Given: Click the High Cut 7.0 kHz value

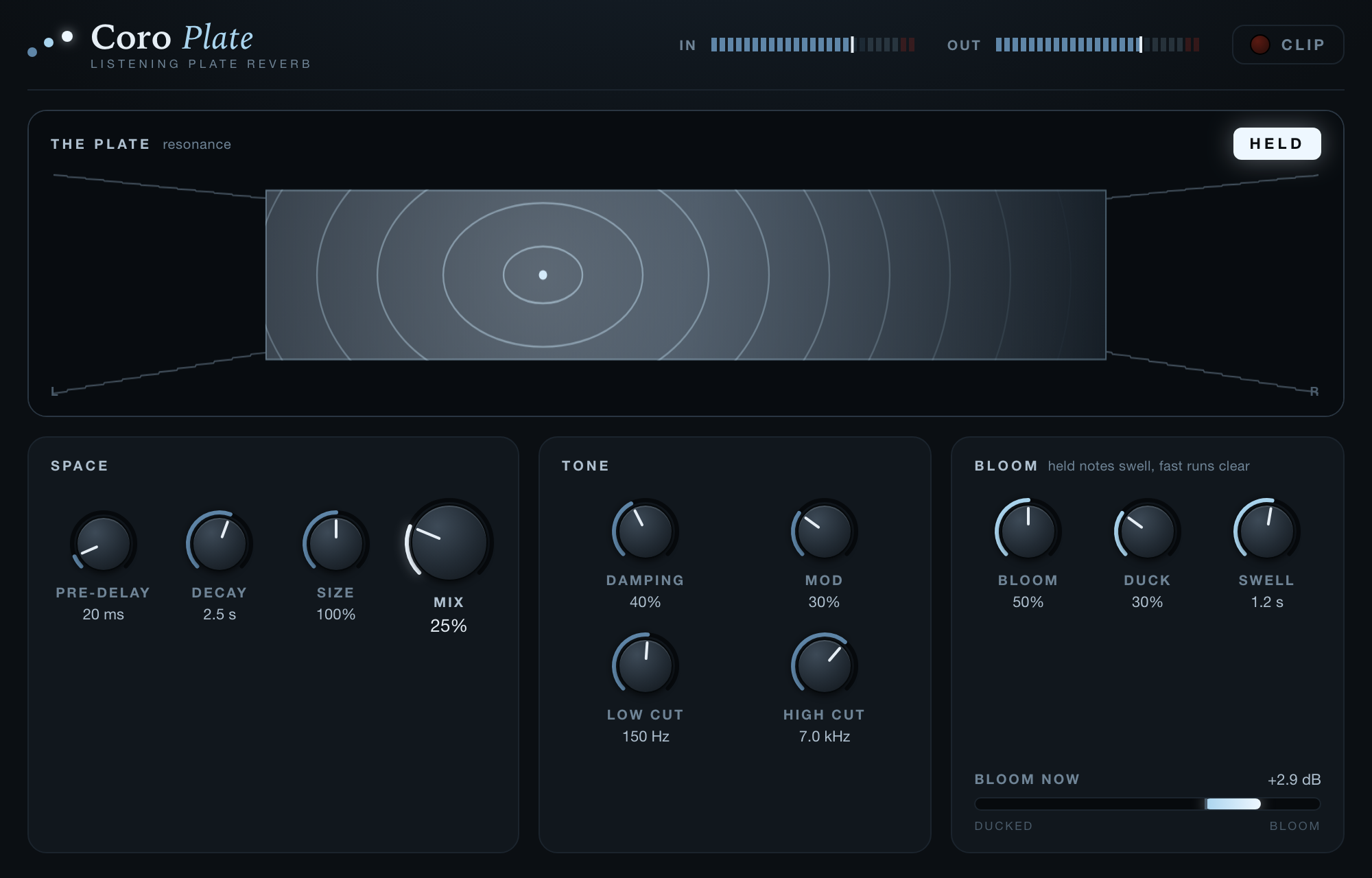Looking at the screenshot, I should 824,736.
